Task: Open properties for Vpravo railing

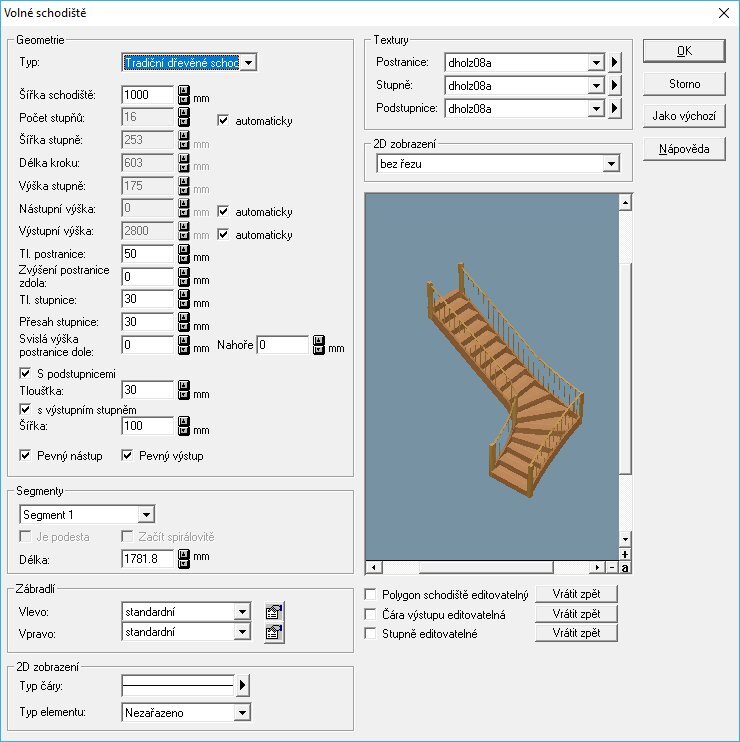Action: pos(273,632)
